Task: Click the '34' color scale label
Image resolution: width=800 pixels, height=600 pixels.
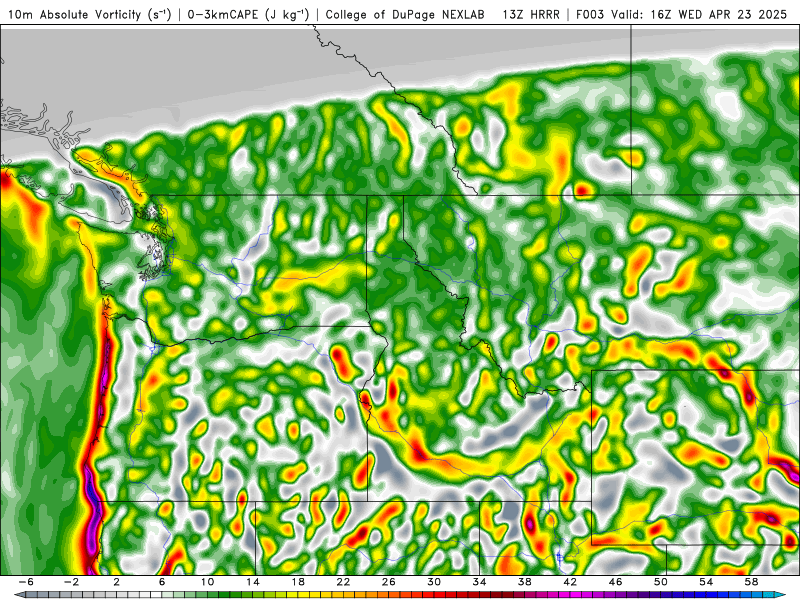Action: pyautogui.click(x=479, y=582)
